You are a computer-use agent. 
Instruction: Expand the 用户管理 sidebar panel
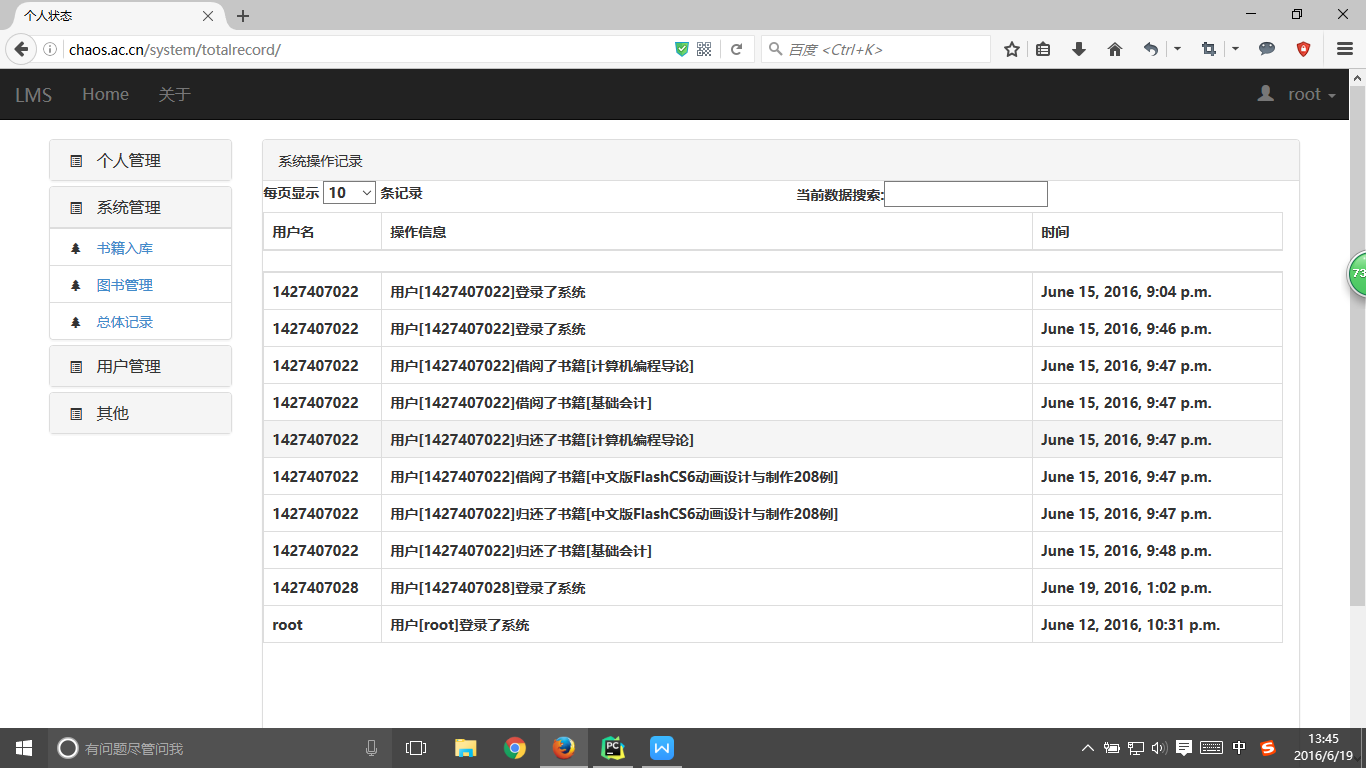pos(140,366)
